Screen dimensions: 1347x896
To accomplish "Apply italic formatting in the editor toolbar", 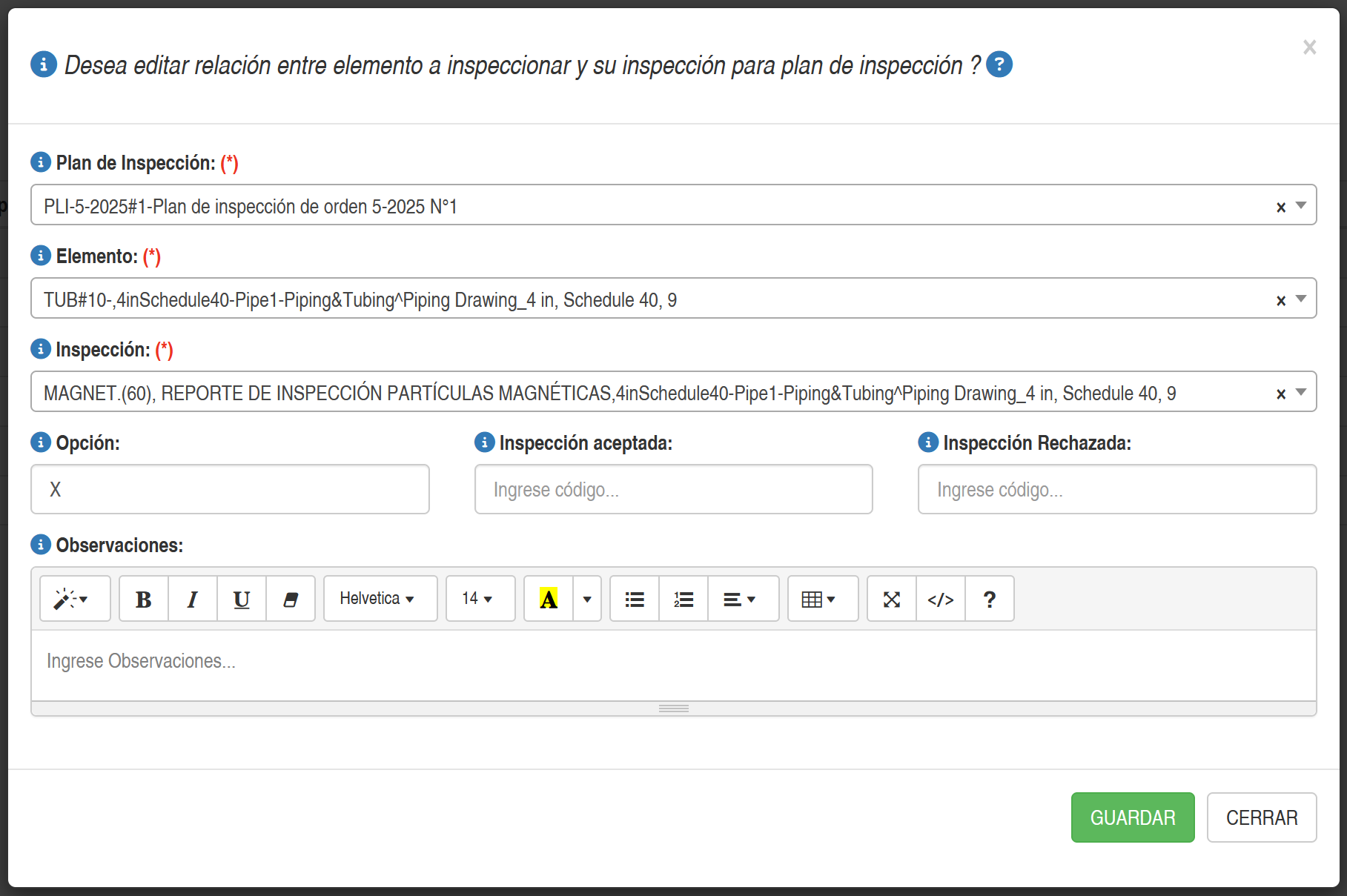I will (x=193, y=599).
